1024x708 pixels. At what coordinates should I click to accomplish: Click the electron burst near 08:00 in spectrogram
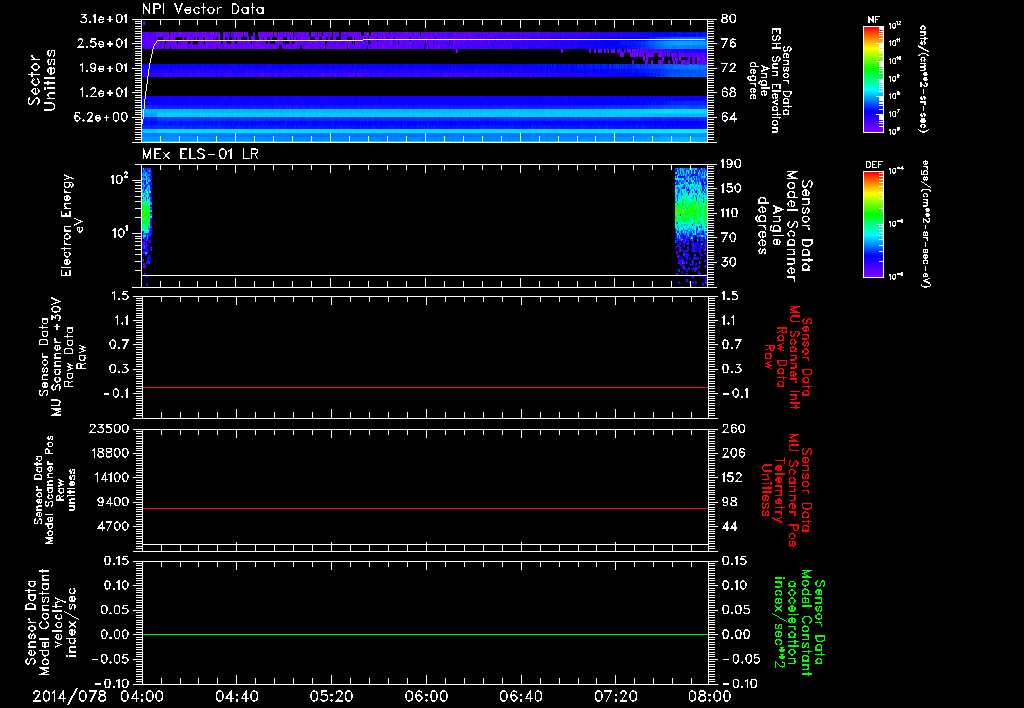(691, 225)
